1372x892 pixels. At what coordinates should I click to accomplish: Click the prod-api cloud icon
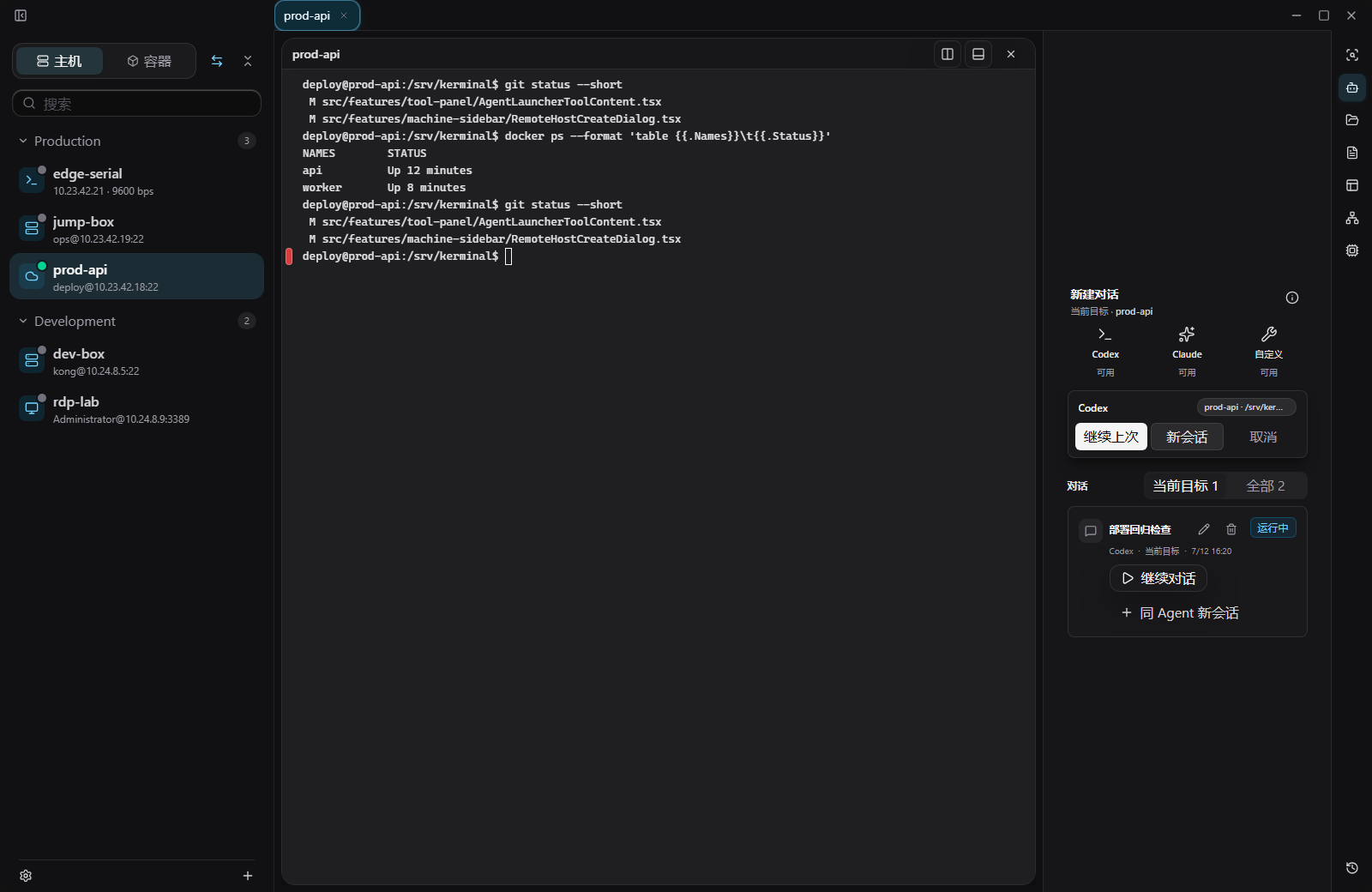pyautogui.click(x=32, y=276)
